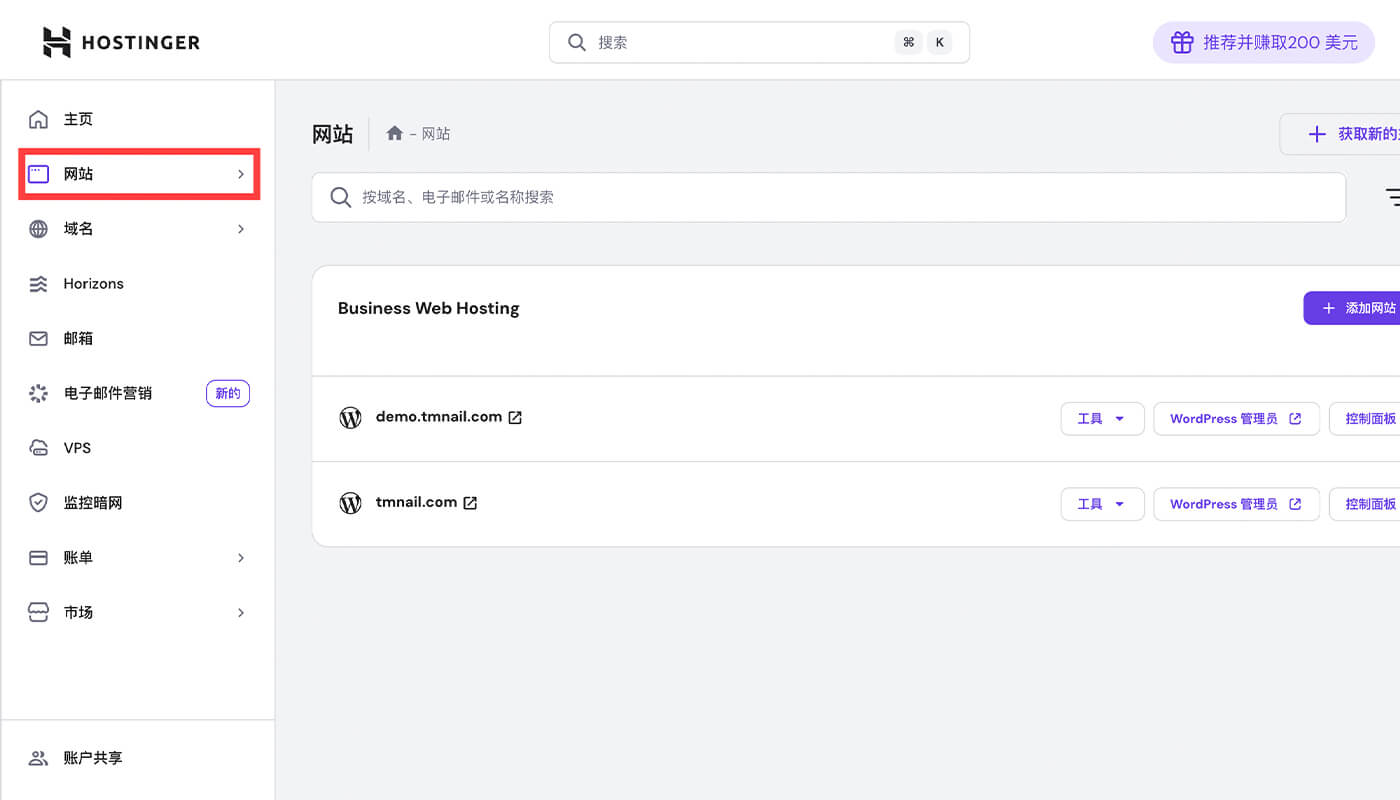Click the magnifier icon in top search bar
1400x800 pixels.
(x=577, y=42)
